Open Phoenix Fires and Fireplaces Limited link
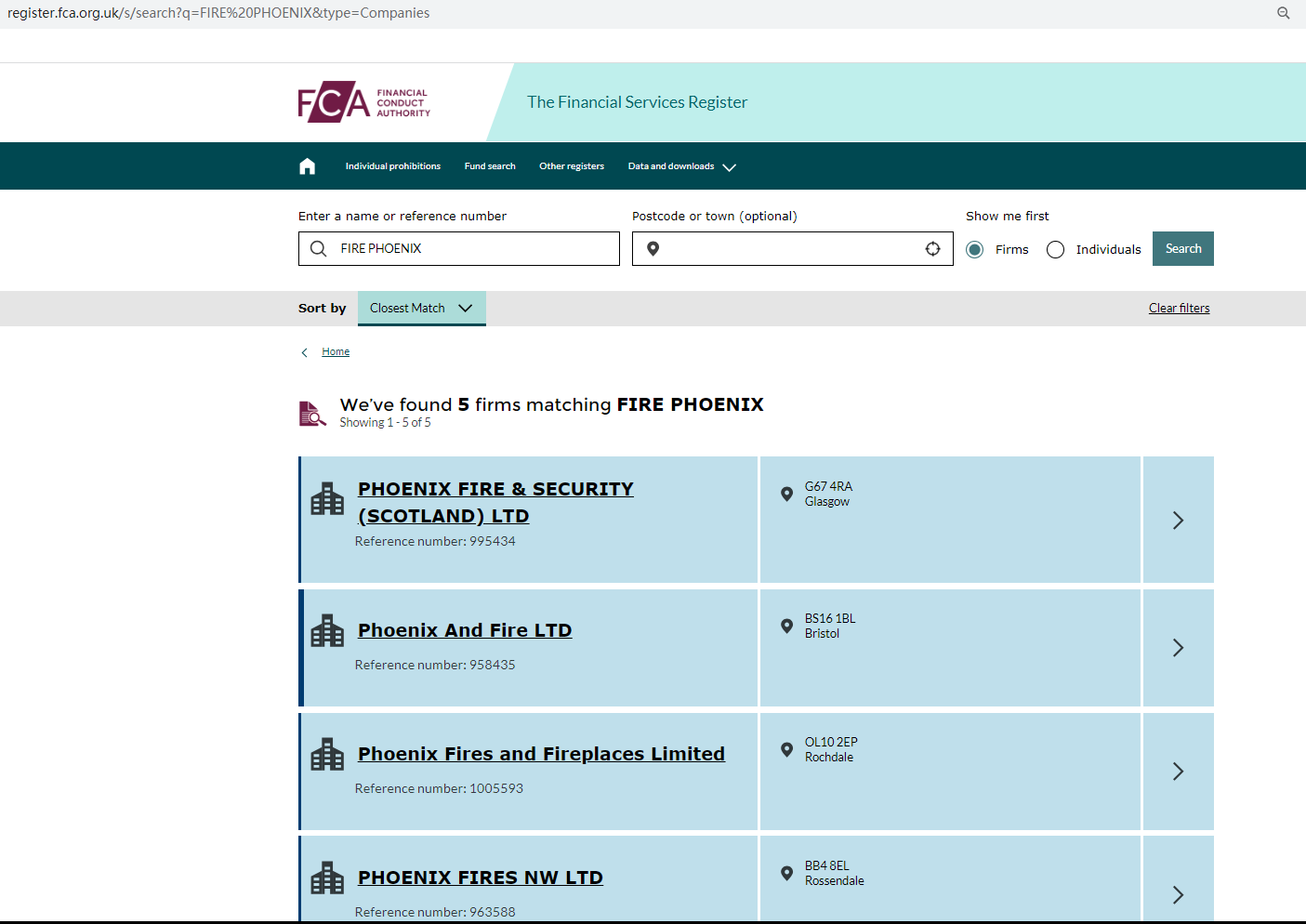The width and height of the screenshot is (1306, 924). pos(542,754)
